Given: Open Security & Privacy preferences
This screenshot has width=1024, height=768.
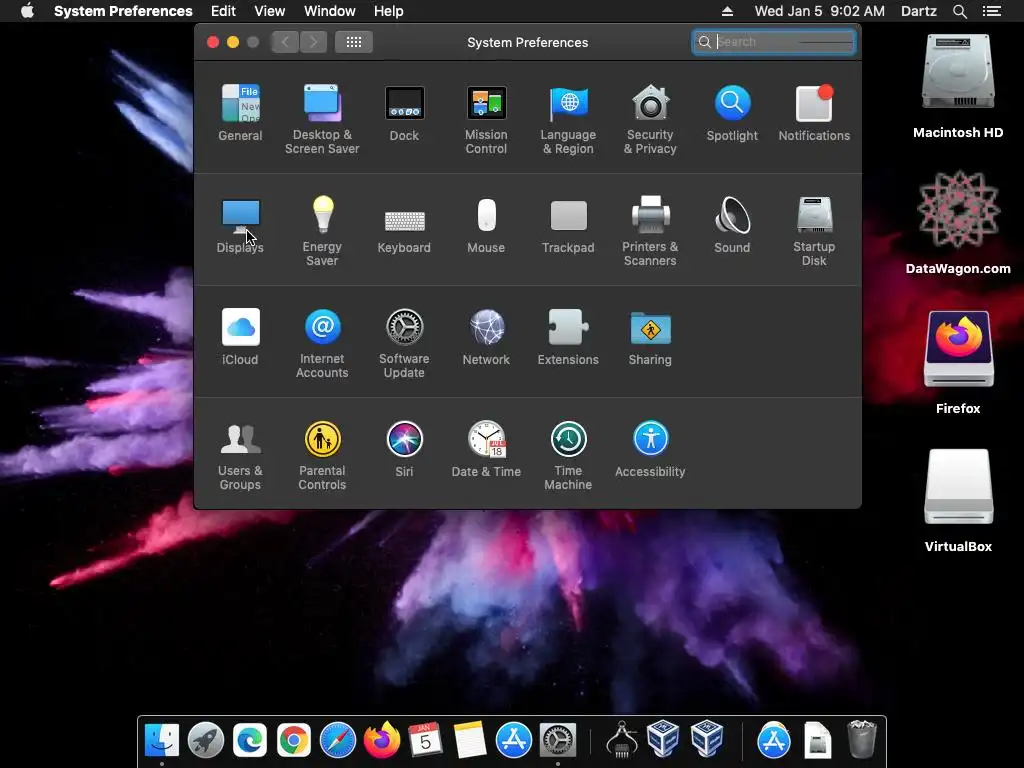Looking at the screenshot, I should [x=650, y=119].
